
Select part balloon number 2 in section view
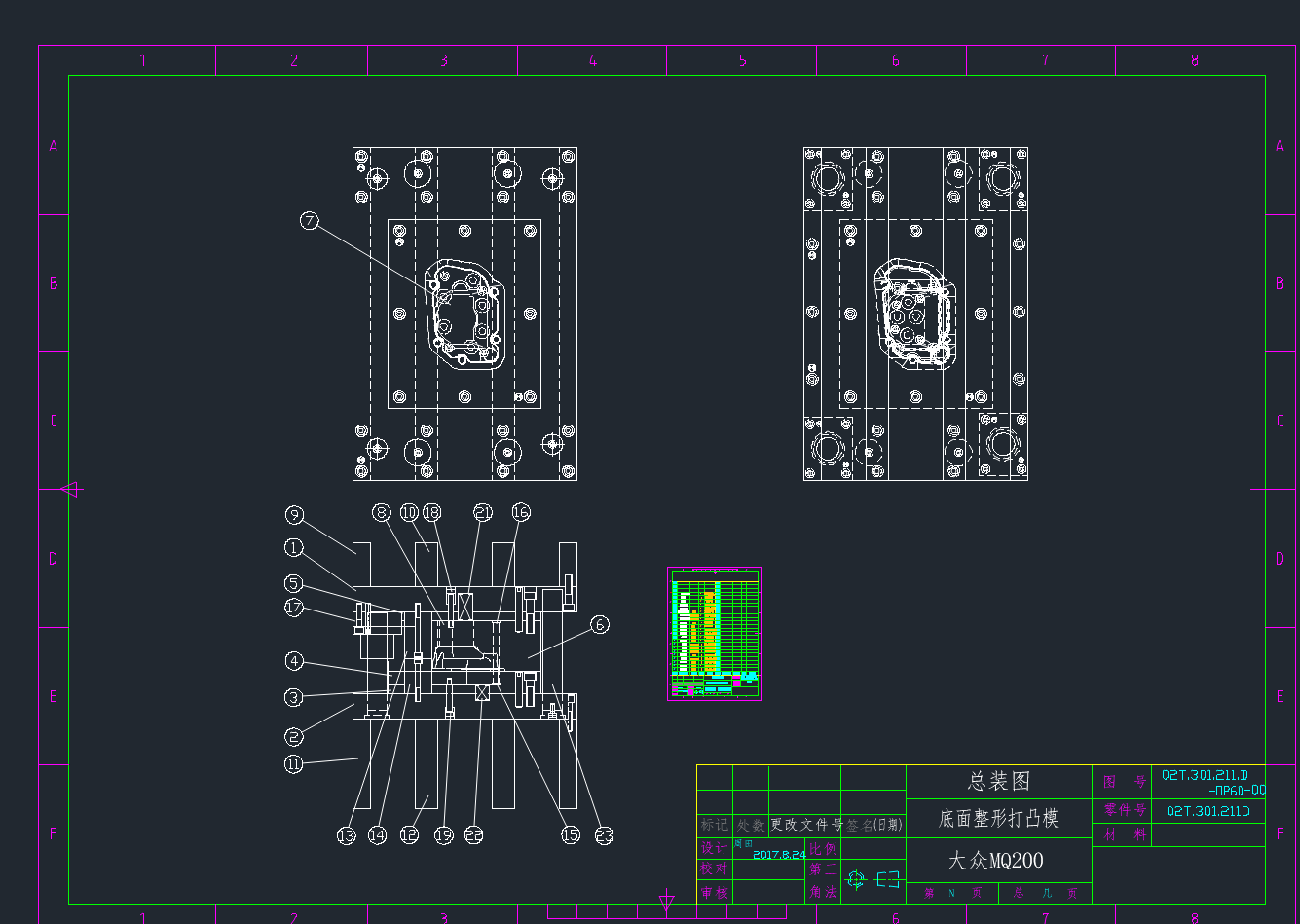[x=294, y=737]
